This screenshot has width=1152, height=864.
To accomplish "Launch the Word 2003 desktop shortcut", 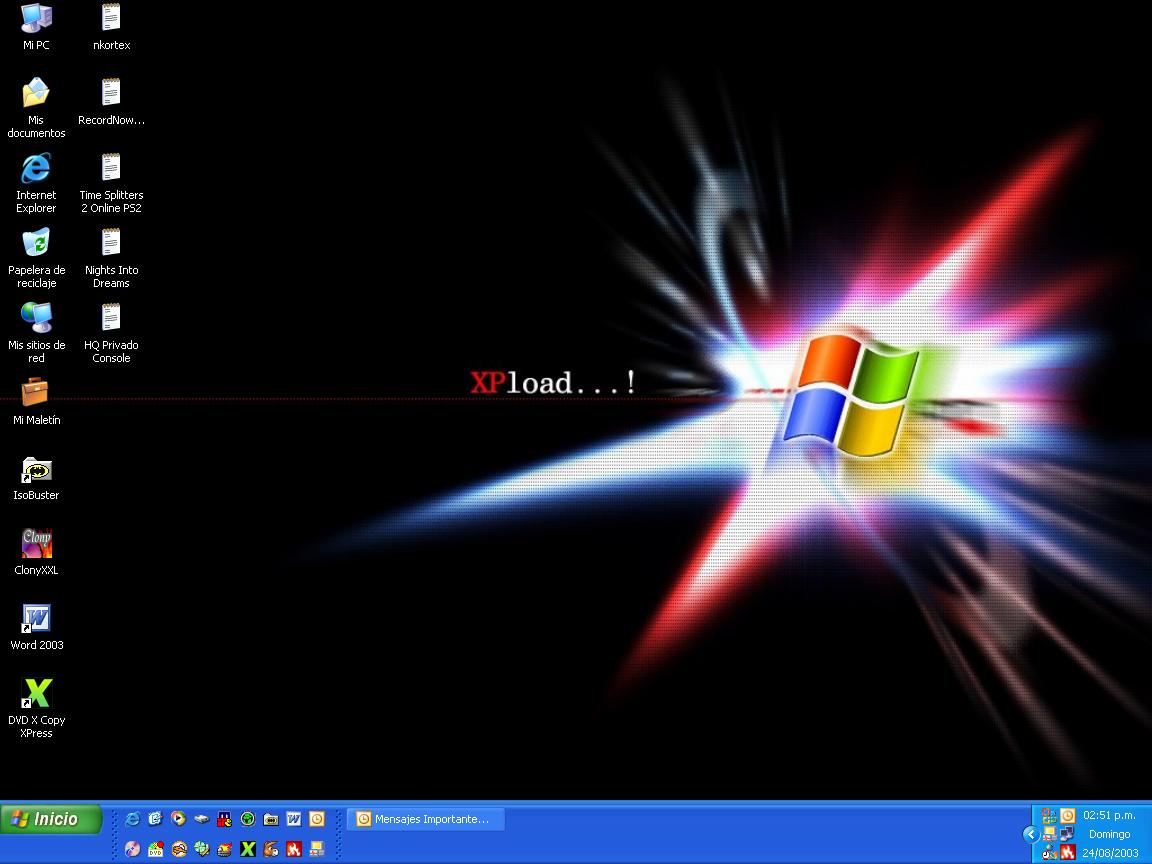I will pyautogui.click(x=36, y=619).
